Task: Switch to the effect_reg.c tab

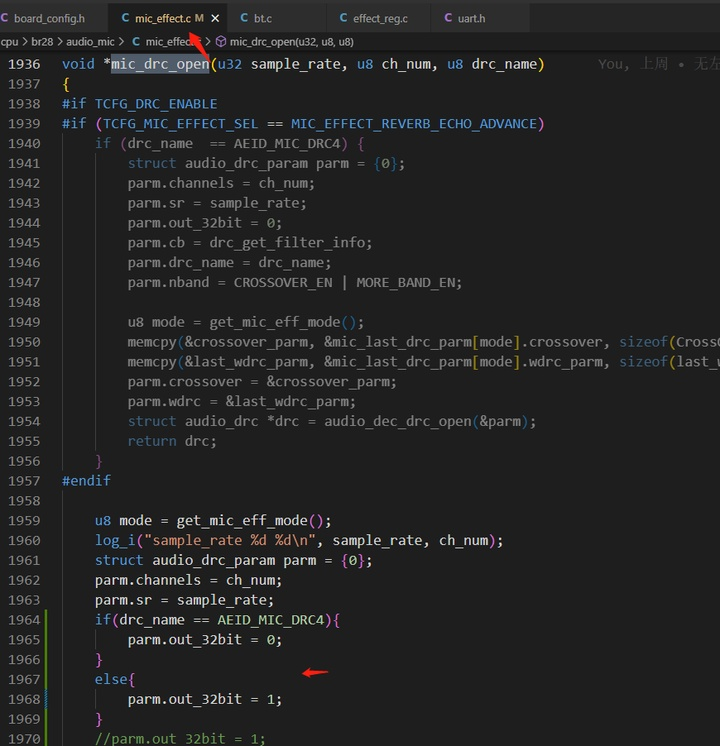Action: tap(380, 19)
